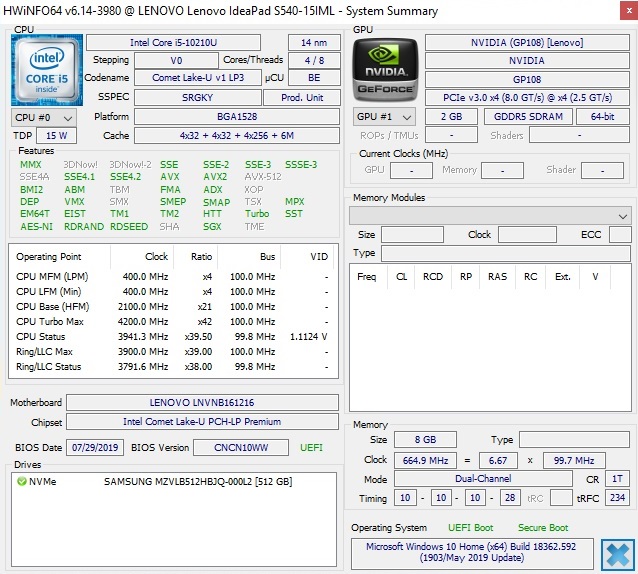
Task: Click the Intel Comet Lake-U PCH-LP chipset
Action: (202, 422)
